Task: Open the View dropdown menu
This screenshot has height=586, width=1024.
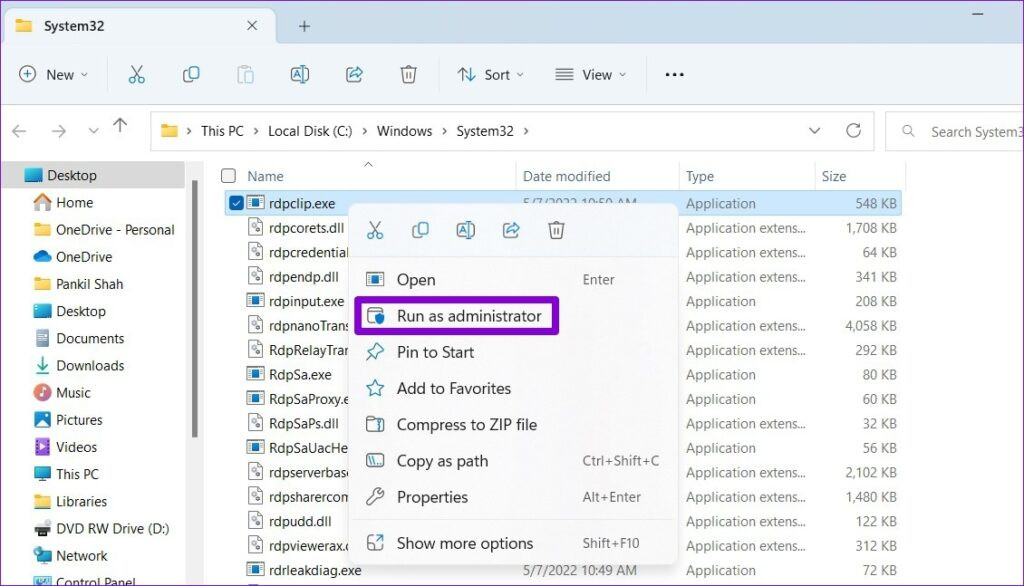Action: (x=590, y=74)
